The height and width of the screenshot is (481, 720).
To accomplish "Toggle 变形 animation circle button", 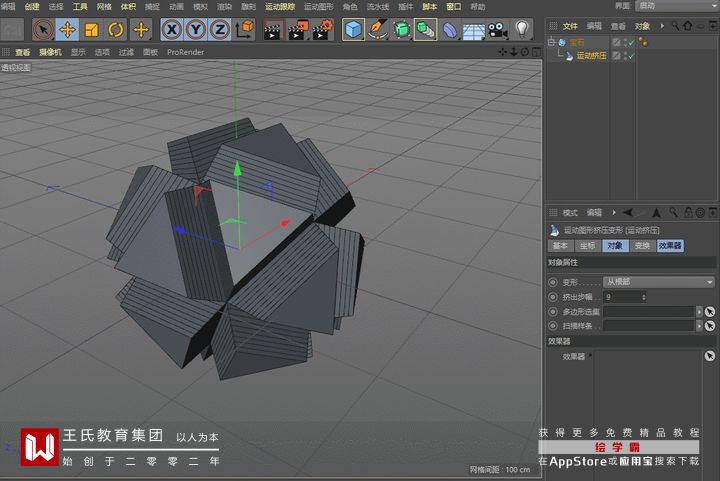I will (x=553, y=282).
